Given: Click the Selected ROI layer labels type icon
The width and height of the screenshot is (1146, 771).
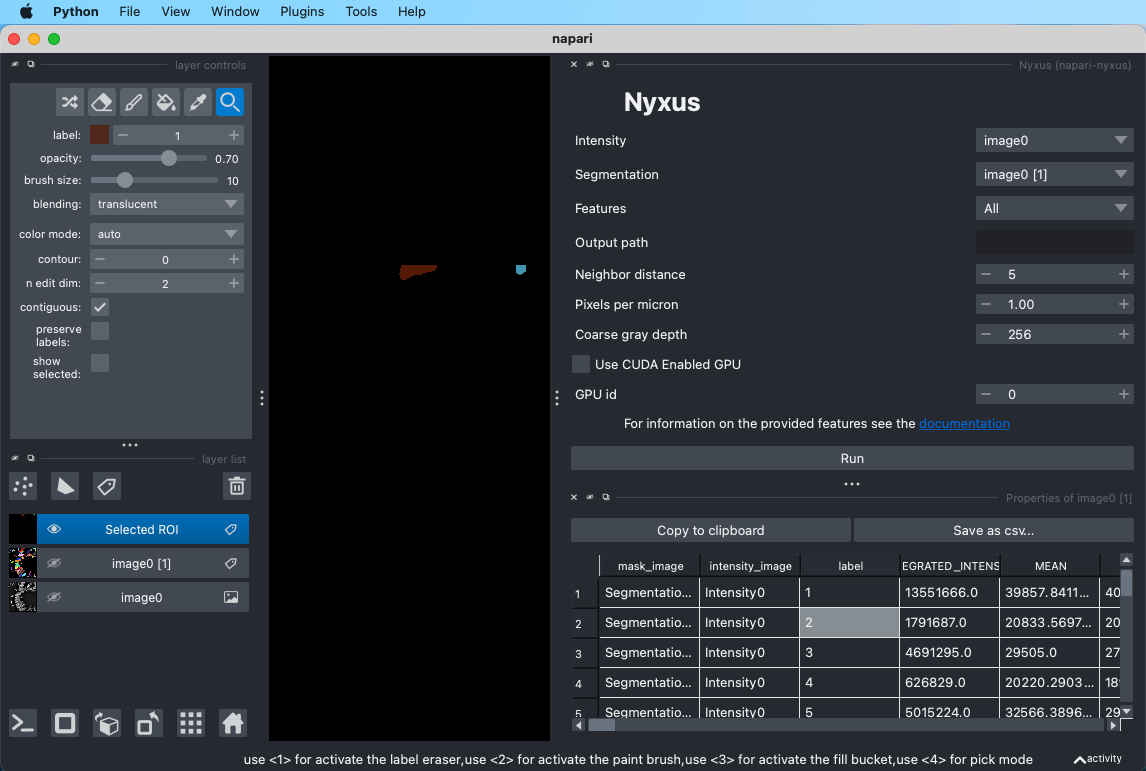Looking at the screenshot, I should coord(230,530).
